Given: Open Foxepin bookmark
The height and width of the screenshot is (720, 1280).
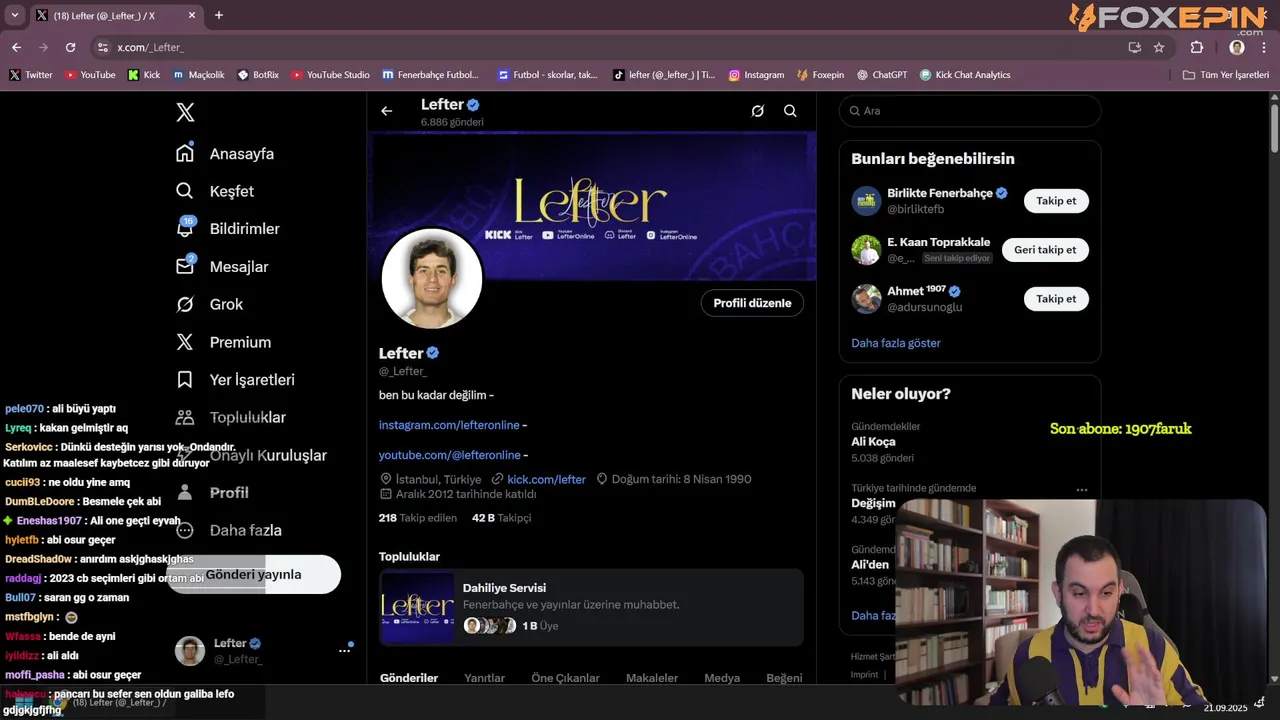Looking at the screenshot, I should (820, 75).
